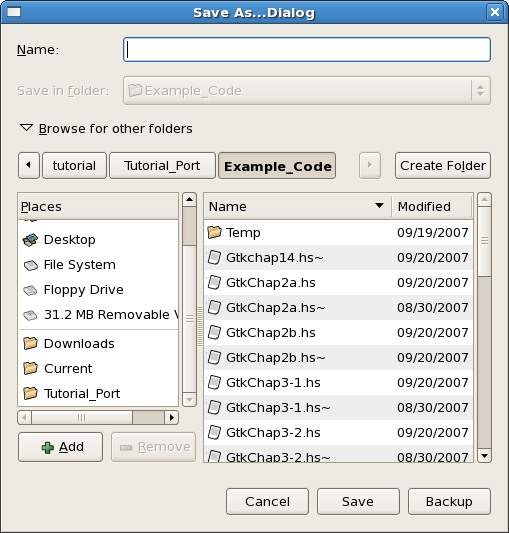The height and width of the screenshot is (533, 509).
Task: Select the Floppy Drive icon
Action: [30, 290]
